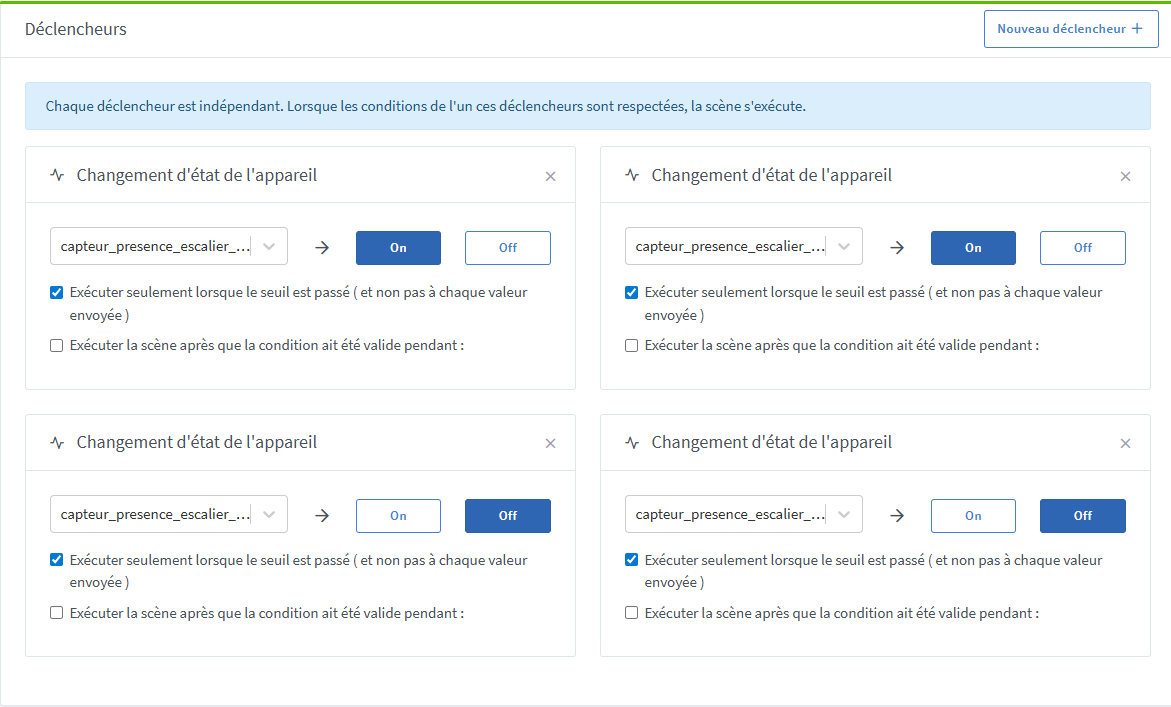This screenshot has width=1171, height=707.
Task: Enable delayed execution checkbox in top-right trigger
Action: (632, 346)
